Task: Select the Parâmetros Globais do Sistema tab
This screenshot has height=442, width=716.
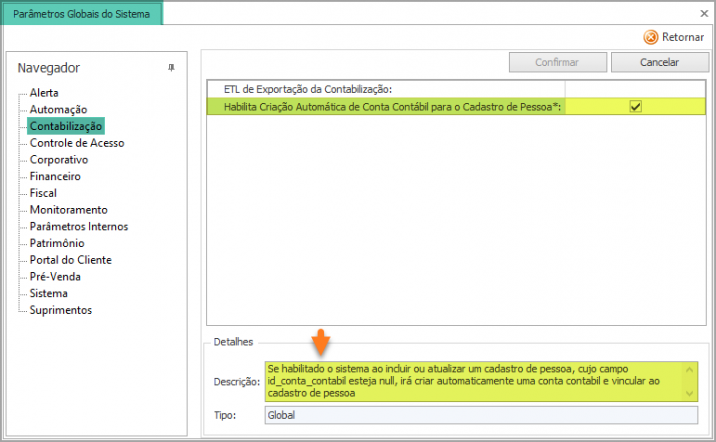Action: (82, 14)
